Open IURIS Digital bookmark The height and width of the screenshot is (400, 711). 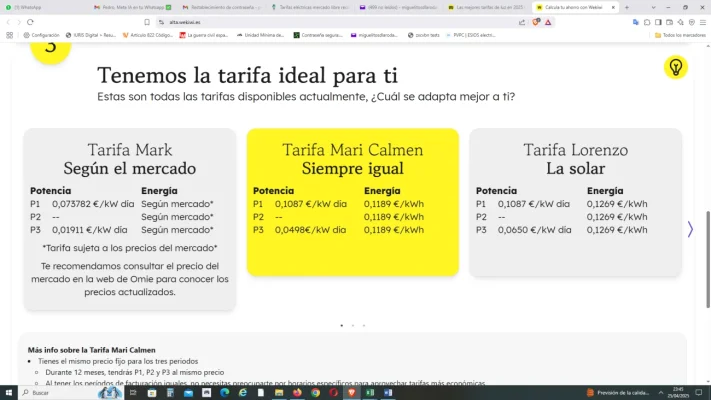click(x=91, y=35)
